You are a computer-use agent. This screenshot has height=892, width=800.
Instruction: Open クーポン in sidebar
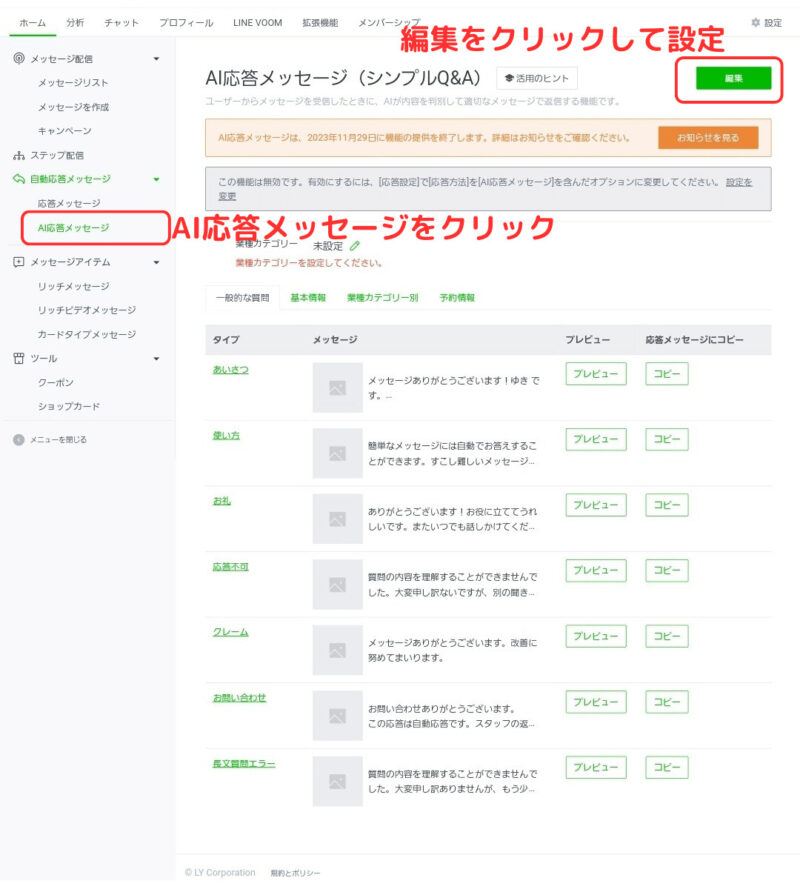click(x=56, y=383)
